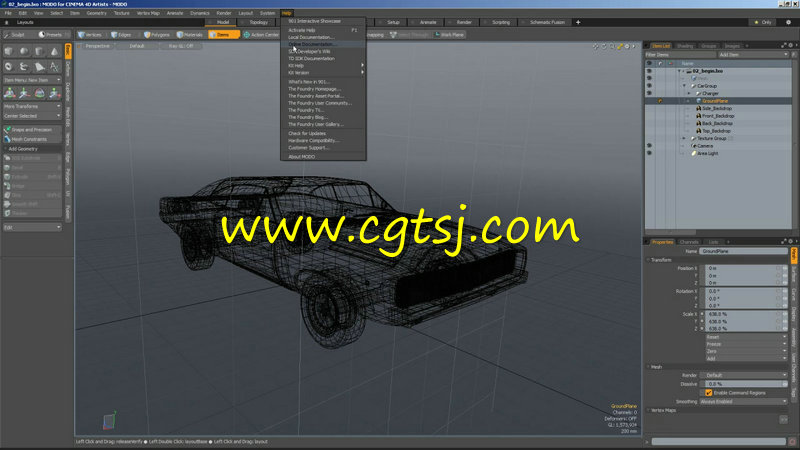The height and width of the screenshot is (450, 800).
Task: Open Smoothing Always Enabled dropdown
Action: tap(745, 402)
